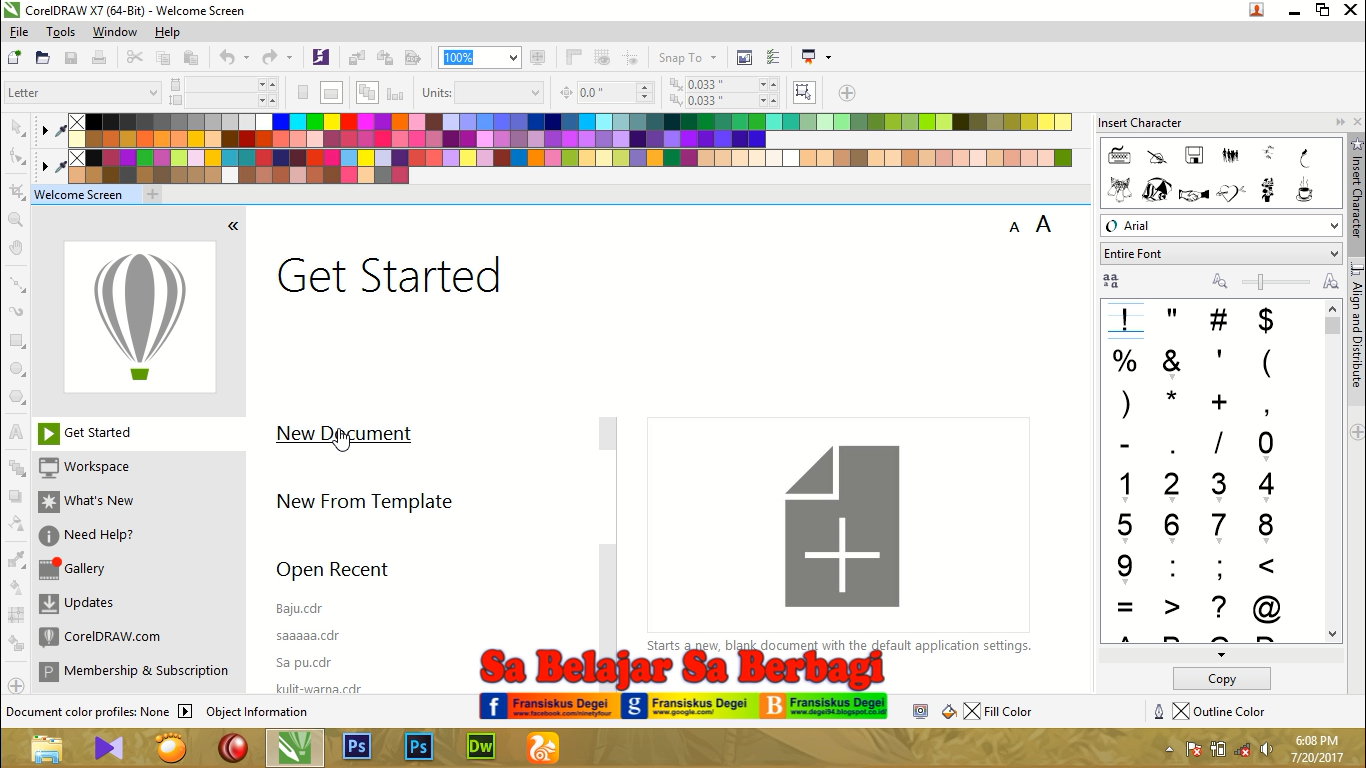
Task: Pick the black swatch in first palette row
Action: pos(94,122)
